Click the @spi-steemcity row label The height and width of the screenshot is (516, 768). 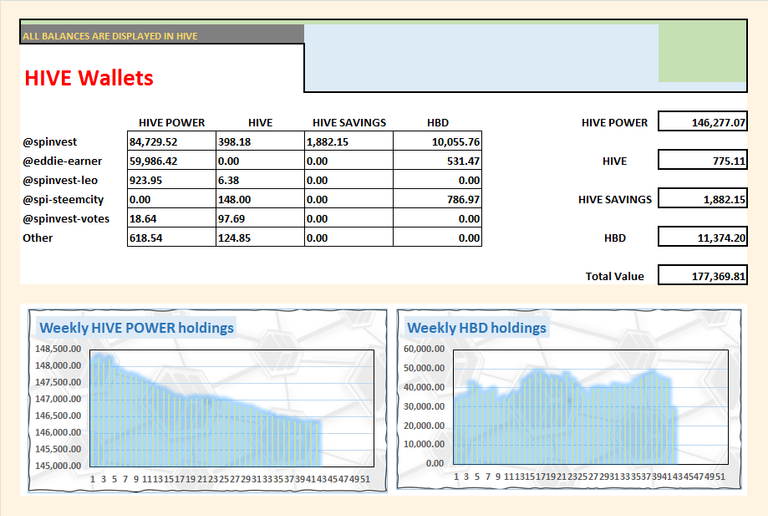tap(63, 199)
